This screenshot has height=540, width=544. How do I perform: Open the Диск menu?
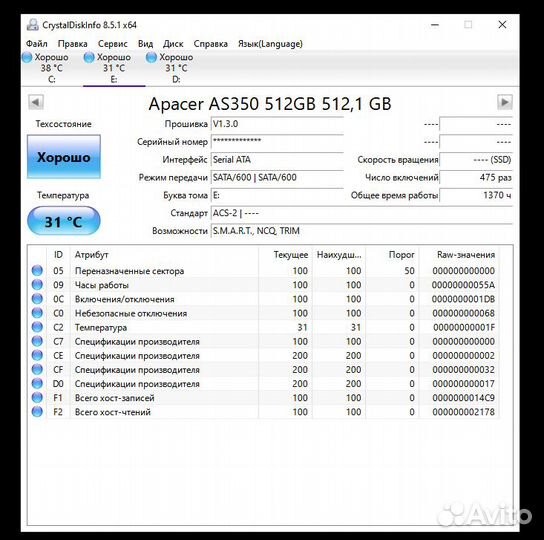point(173,44)
